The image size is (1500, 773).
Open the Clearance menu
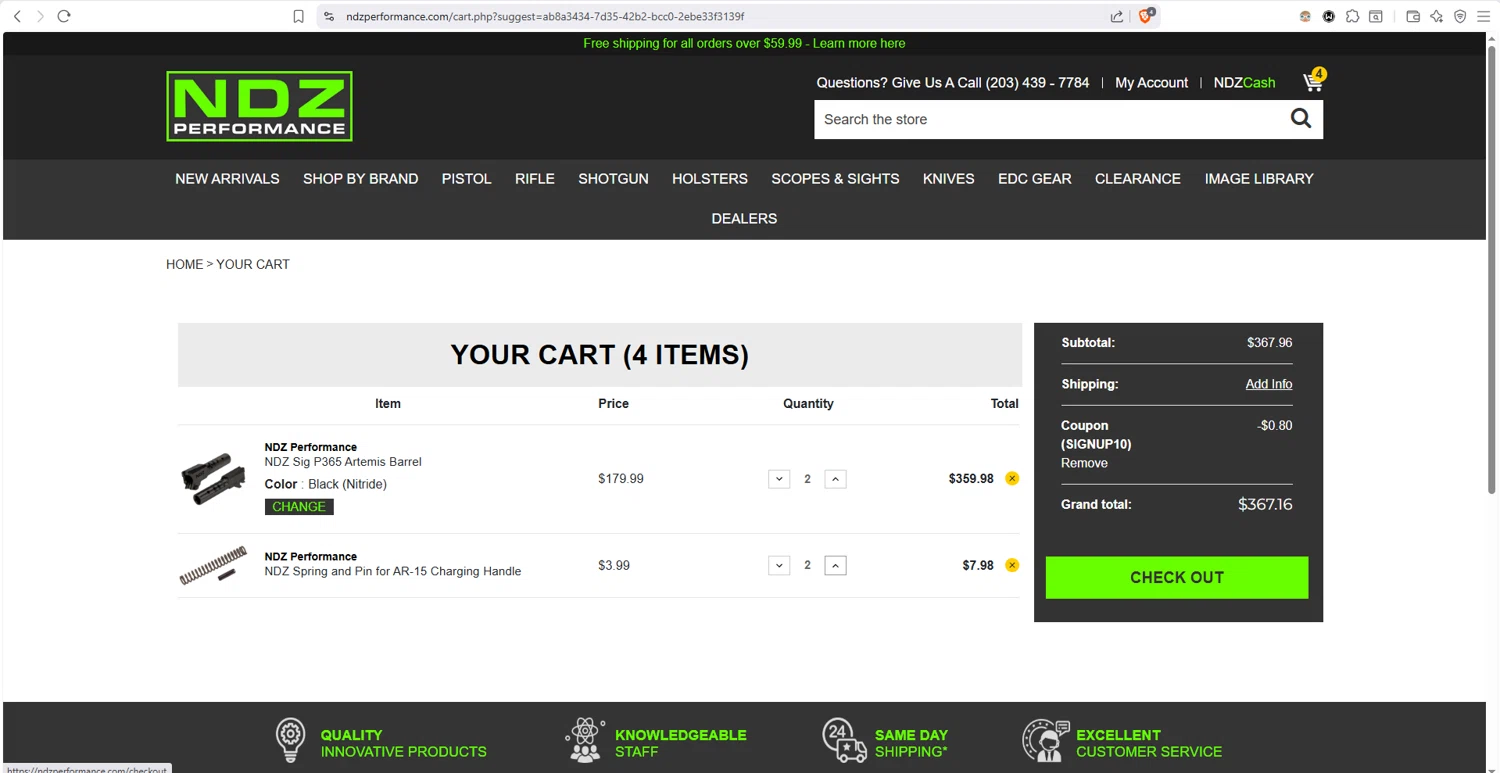pos(1138,179)
